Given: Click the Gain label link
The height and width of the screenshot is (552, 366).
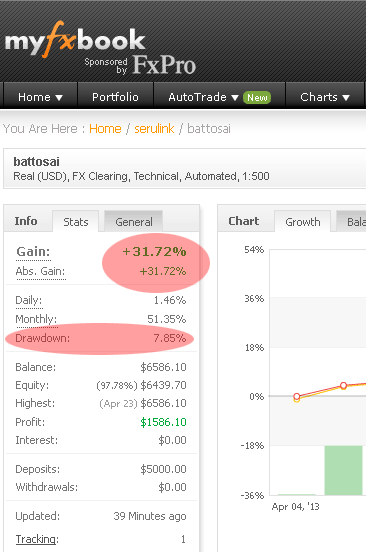Looking at the screenshot, I should pyautogui.click(x=33, y=252).
